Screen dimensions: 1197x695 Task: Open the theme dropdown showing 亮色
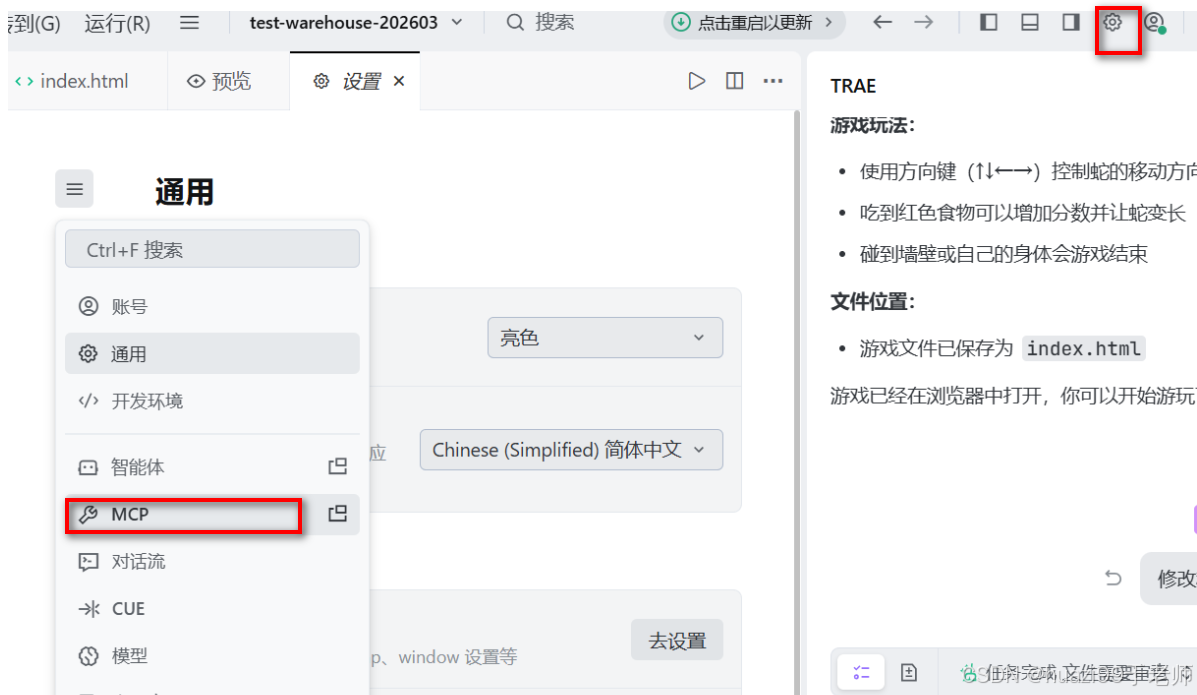pyautogui.click(x=605, y=338)
